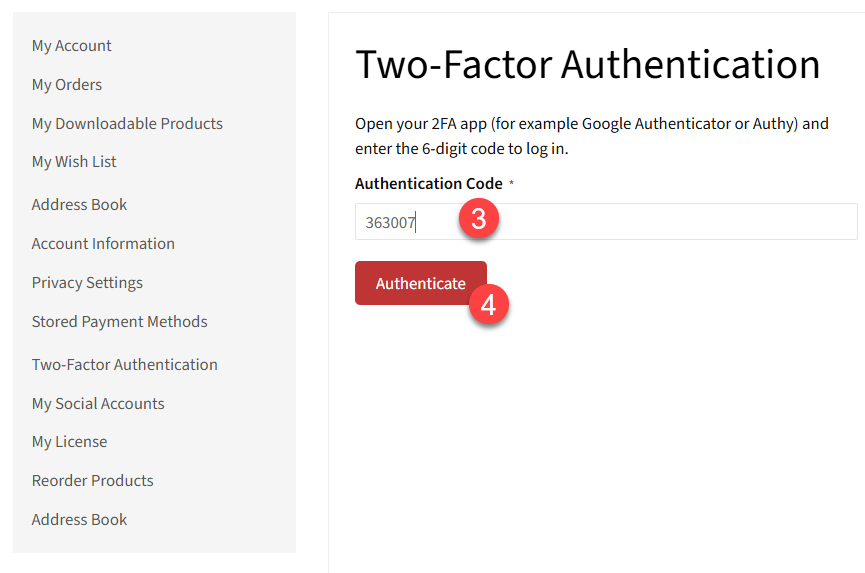Go to My Orders page

pyautogui.click(x=67, y=85)
